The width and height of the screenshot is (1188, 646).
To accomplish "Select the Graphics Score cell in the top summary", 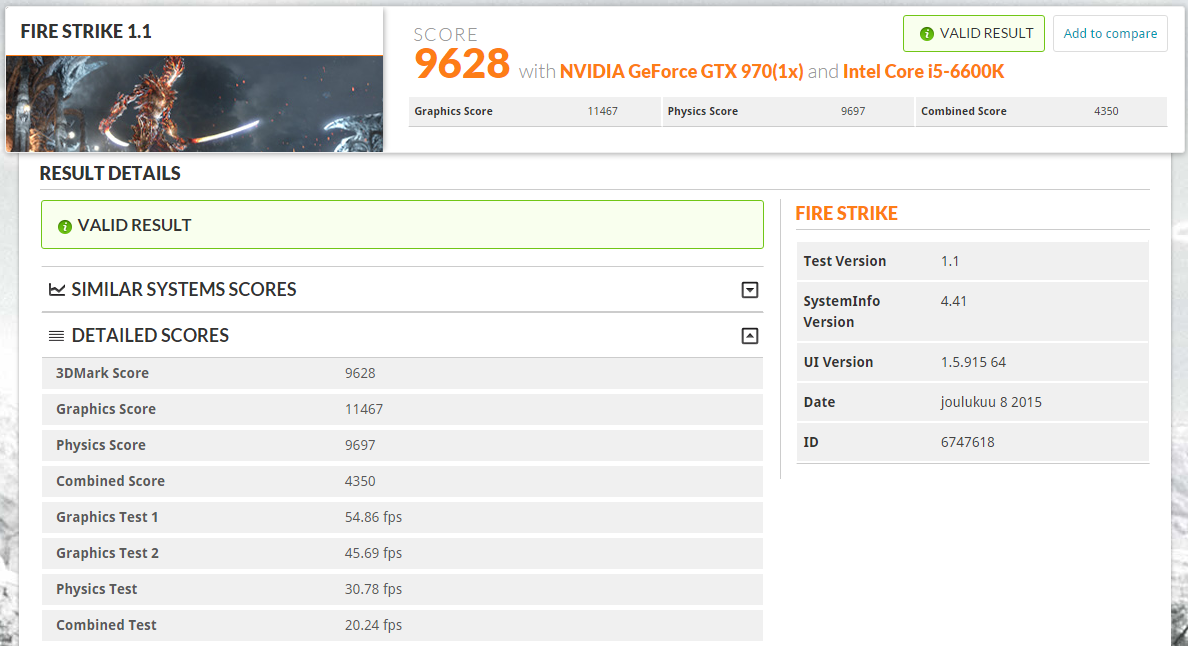I will (x=534, y=111).
